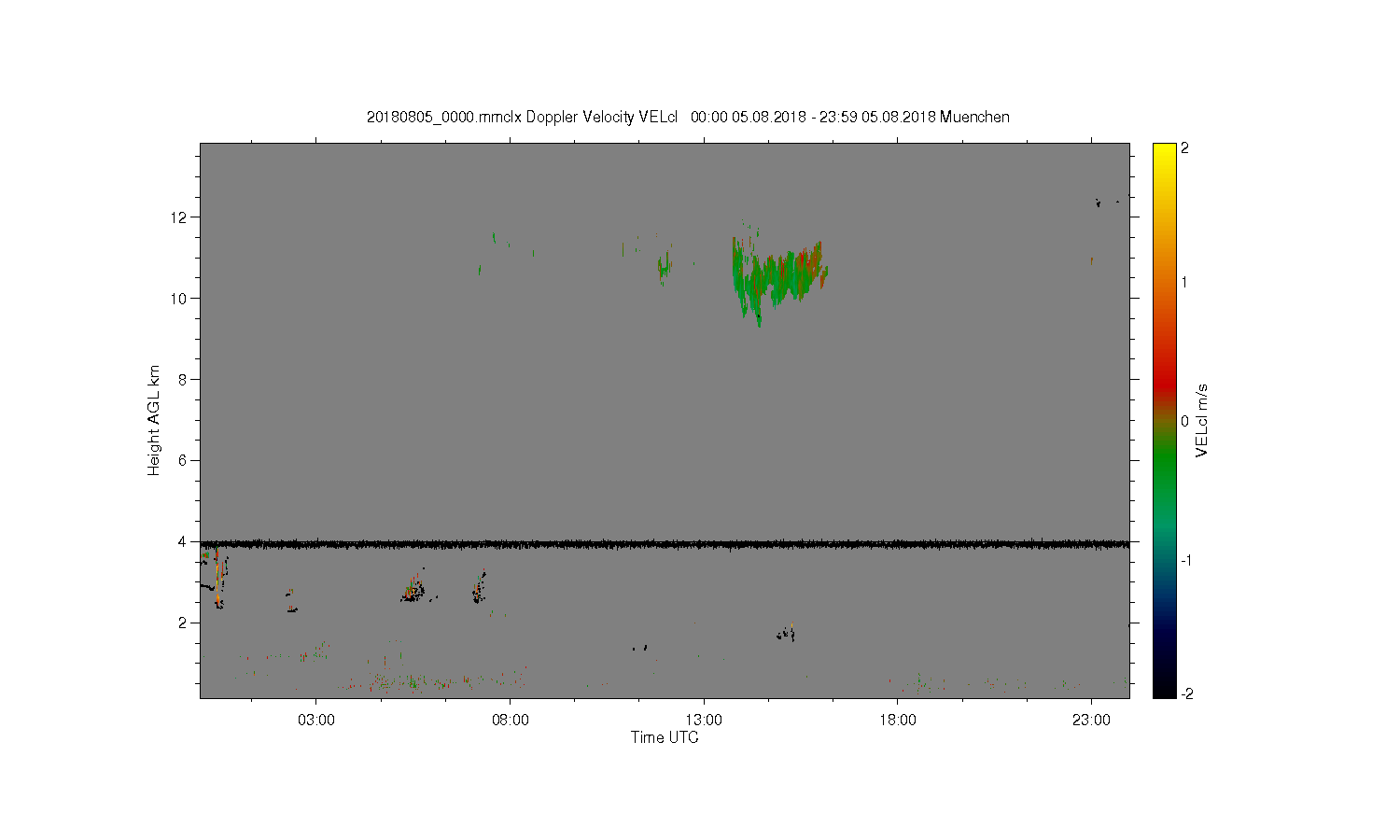The image size is (1400, 840).
Task: Select the colorbar tick label -1
Action: tap(1184, 560)
